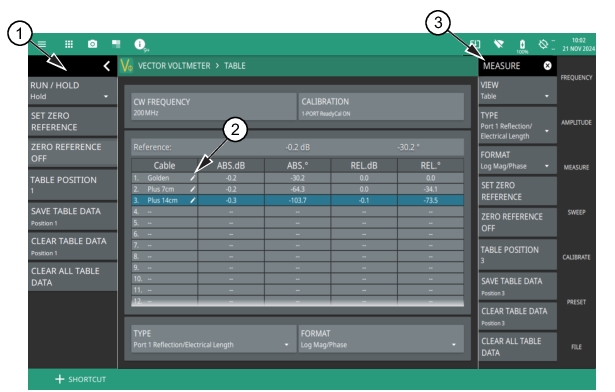This screenshot has width=615, height=392.
Task: Click SET ZERO REFERENCE in left panel
Action: coord(73,122)
